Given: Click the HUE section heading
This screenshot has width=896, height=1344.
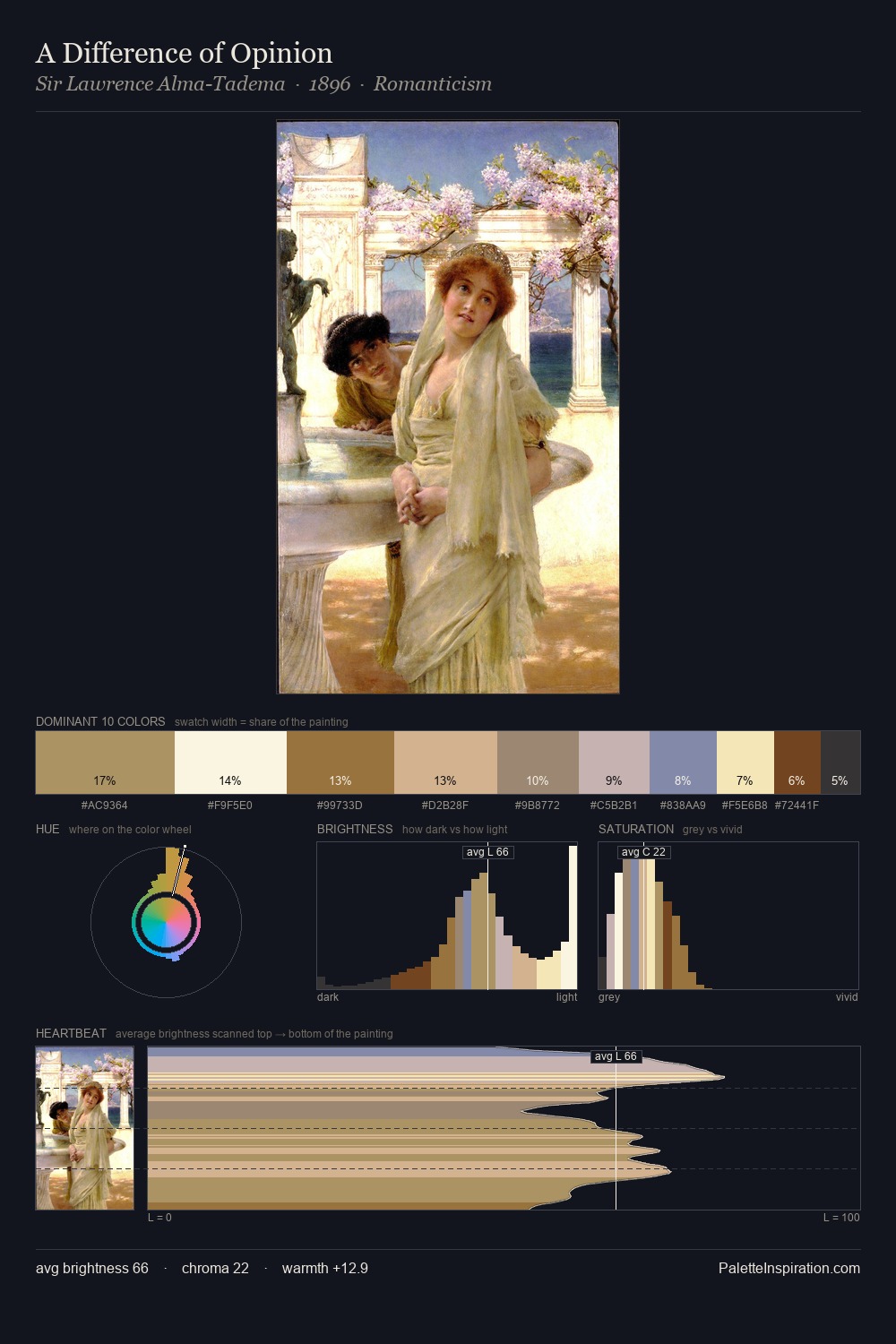Looking at the screenshot, I should tap(47, 829).
